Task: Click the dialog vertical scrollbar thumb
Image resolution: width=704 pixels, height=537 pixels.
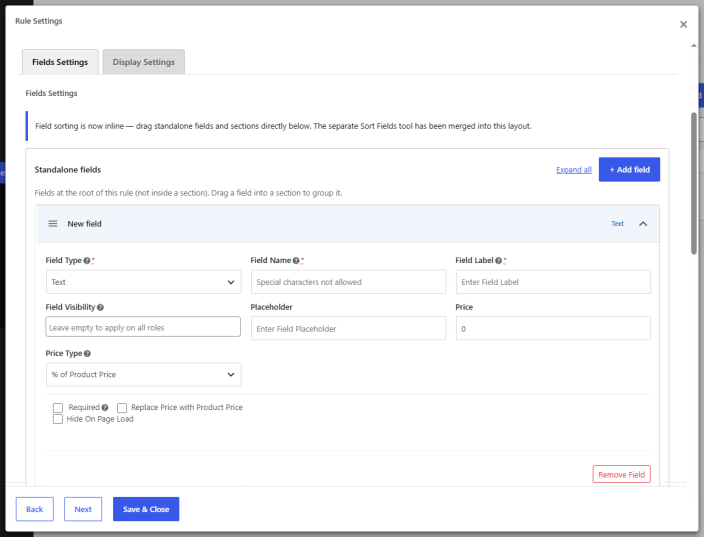Action: pyautogui.click(x=694, y=183)
